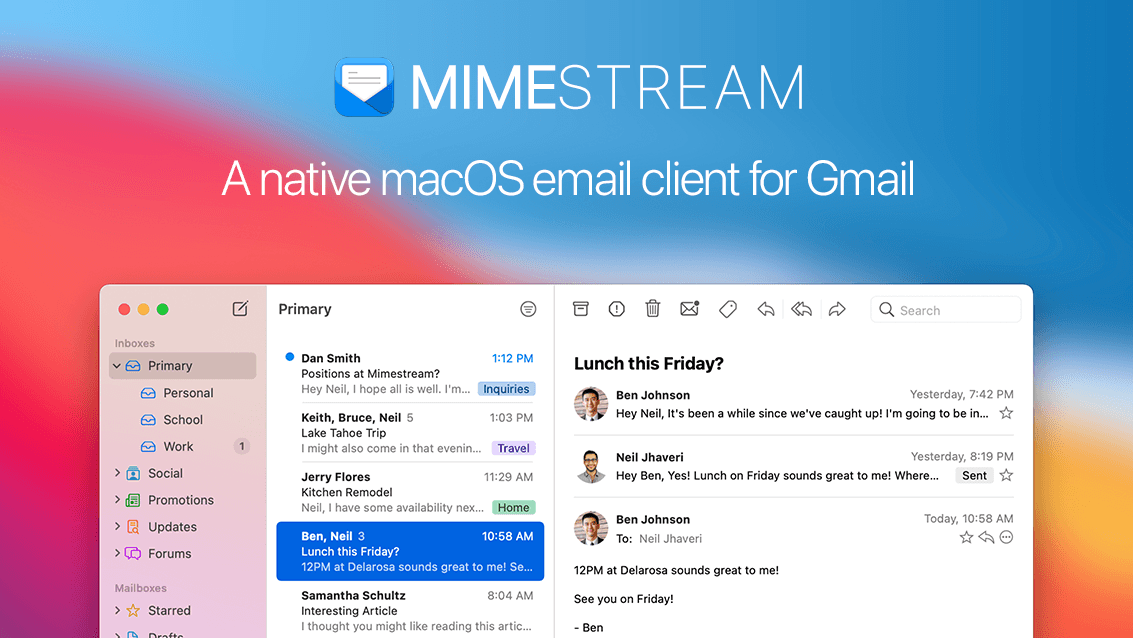Click the Travel label tag
1133x638 pixels.
click(x=513, y=448)
